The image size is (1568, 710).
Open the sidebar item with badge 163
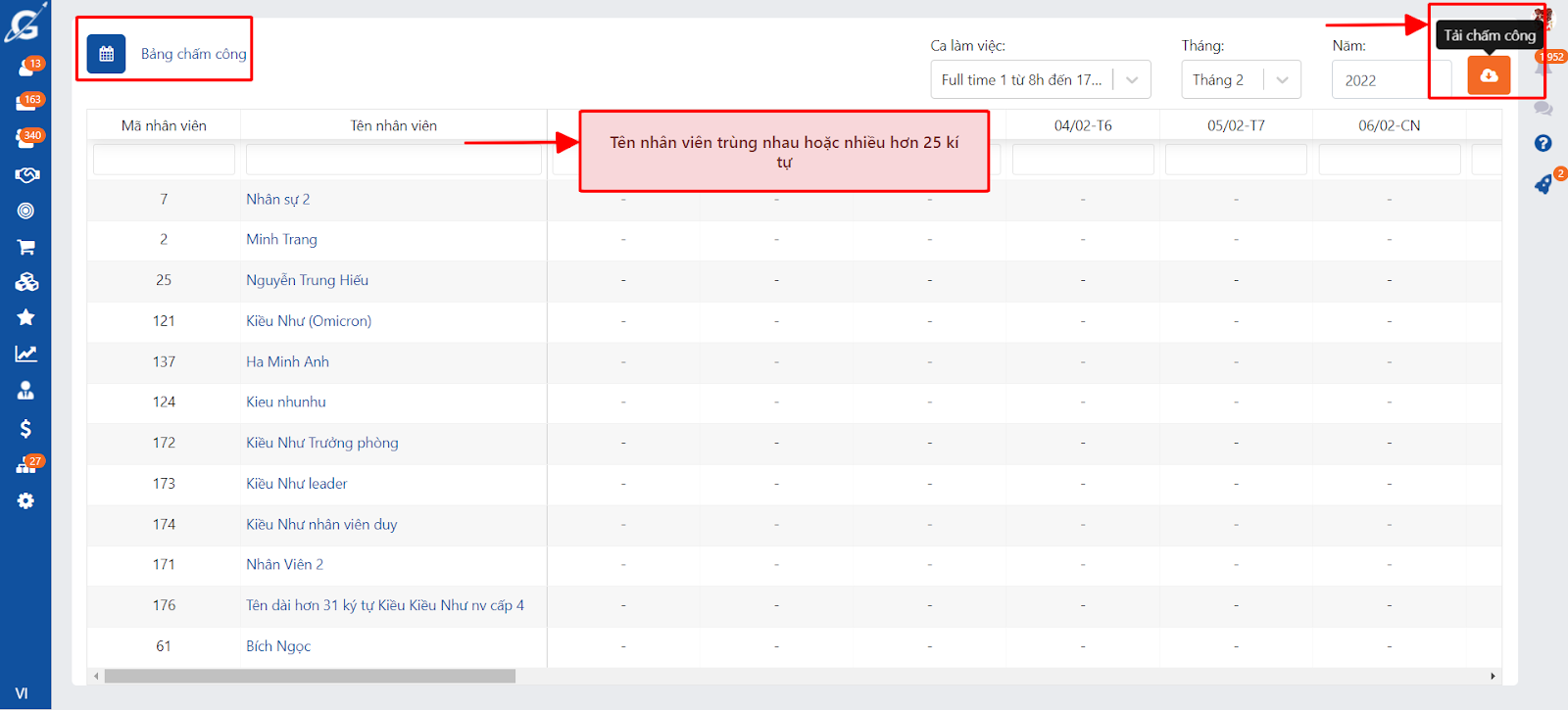coord(26,102)
